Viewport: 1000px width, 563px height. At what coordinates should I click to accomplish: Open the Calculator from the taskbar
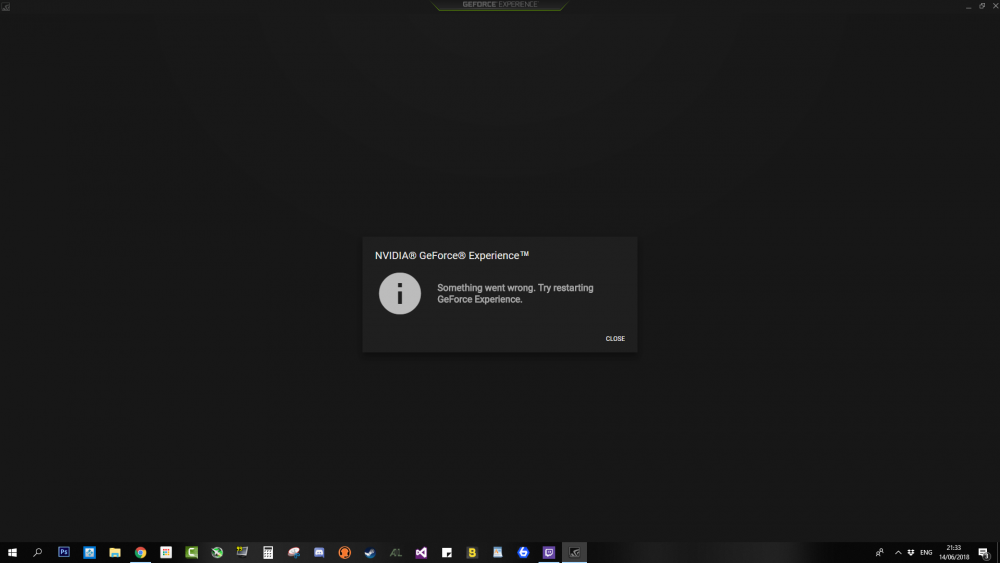(x=268, y=552)
